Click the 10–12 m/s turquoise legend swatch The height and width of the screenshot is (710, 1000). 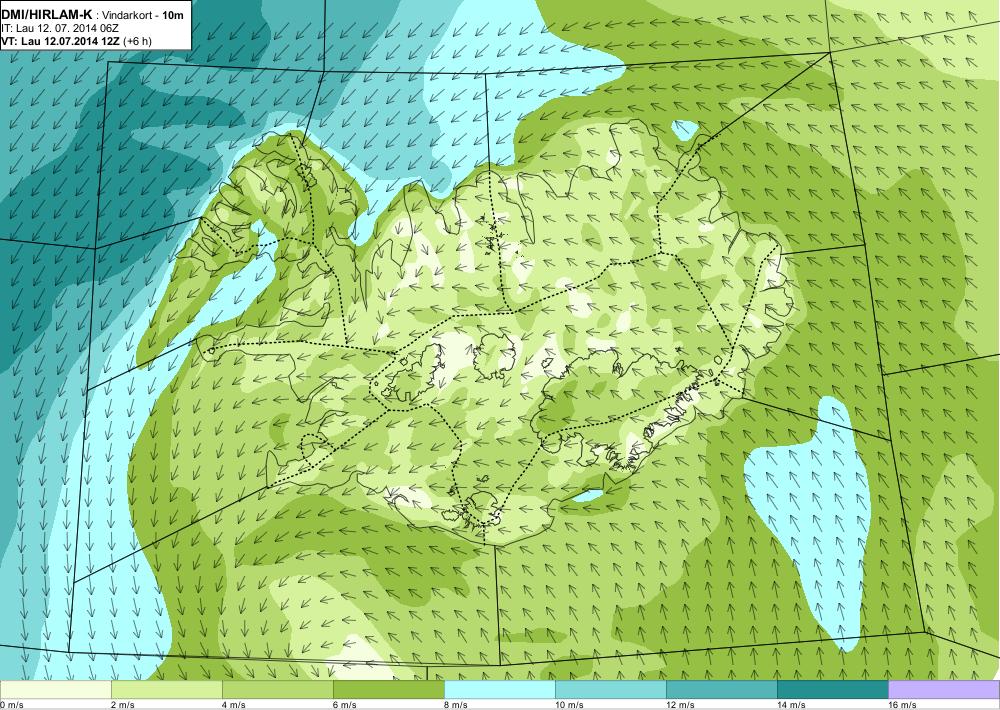pos(610,690)
